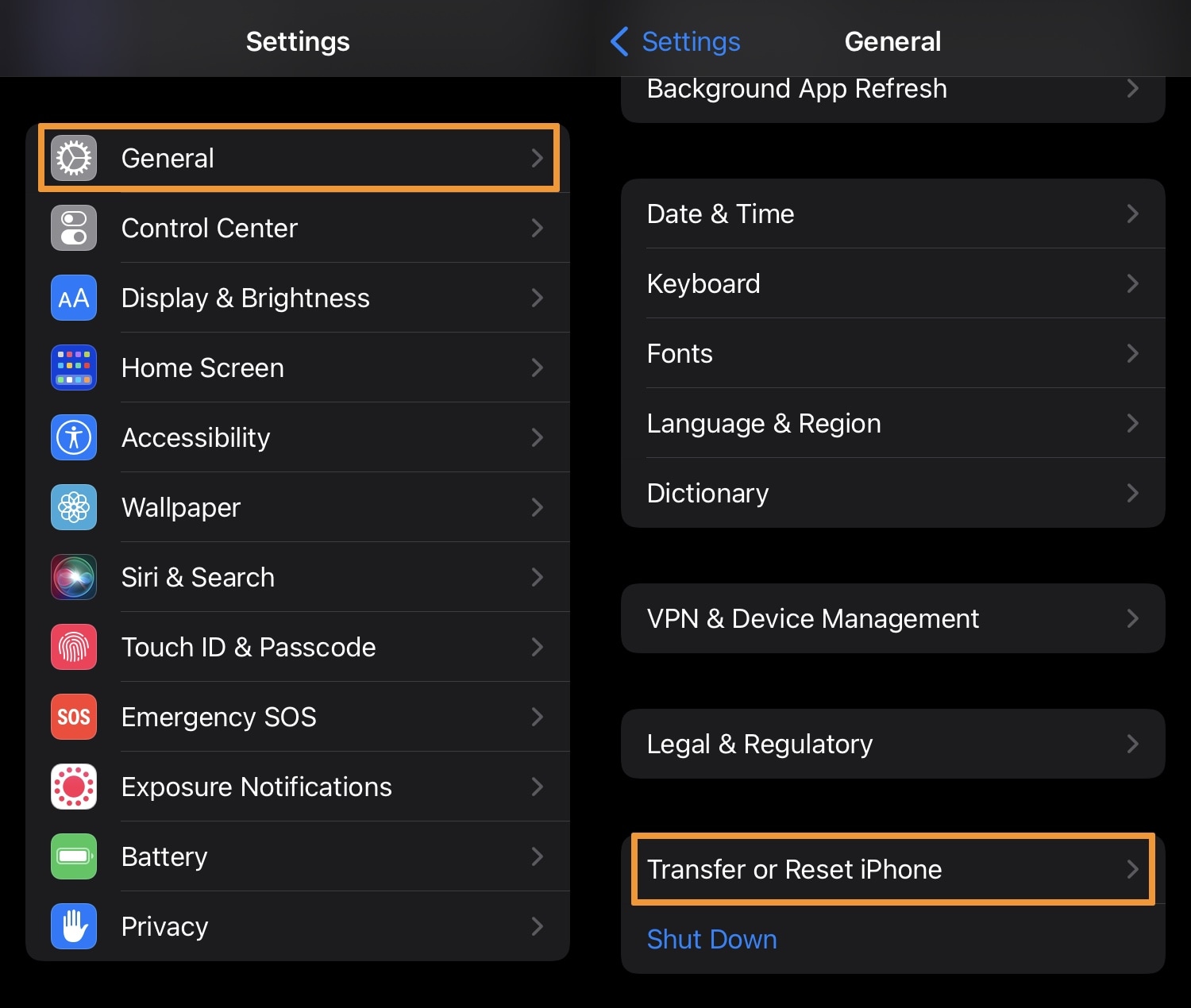Expand General row chevron in Settings list

point(538,158)
